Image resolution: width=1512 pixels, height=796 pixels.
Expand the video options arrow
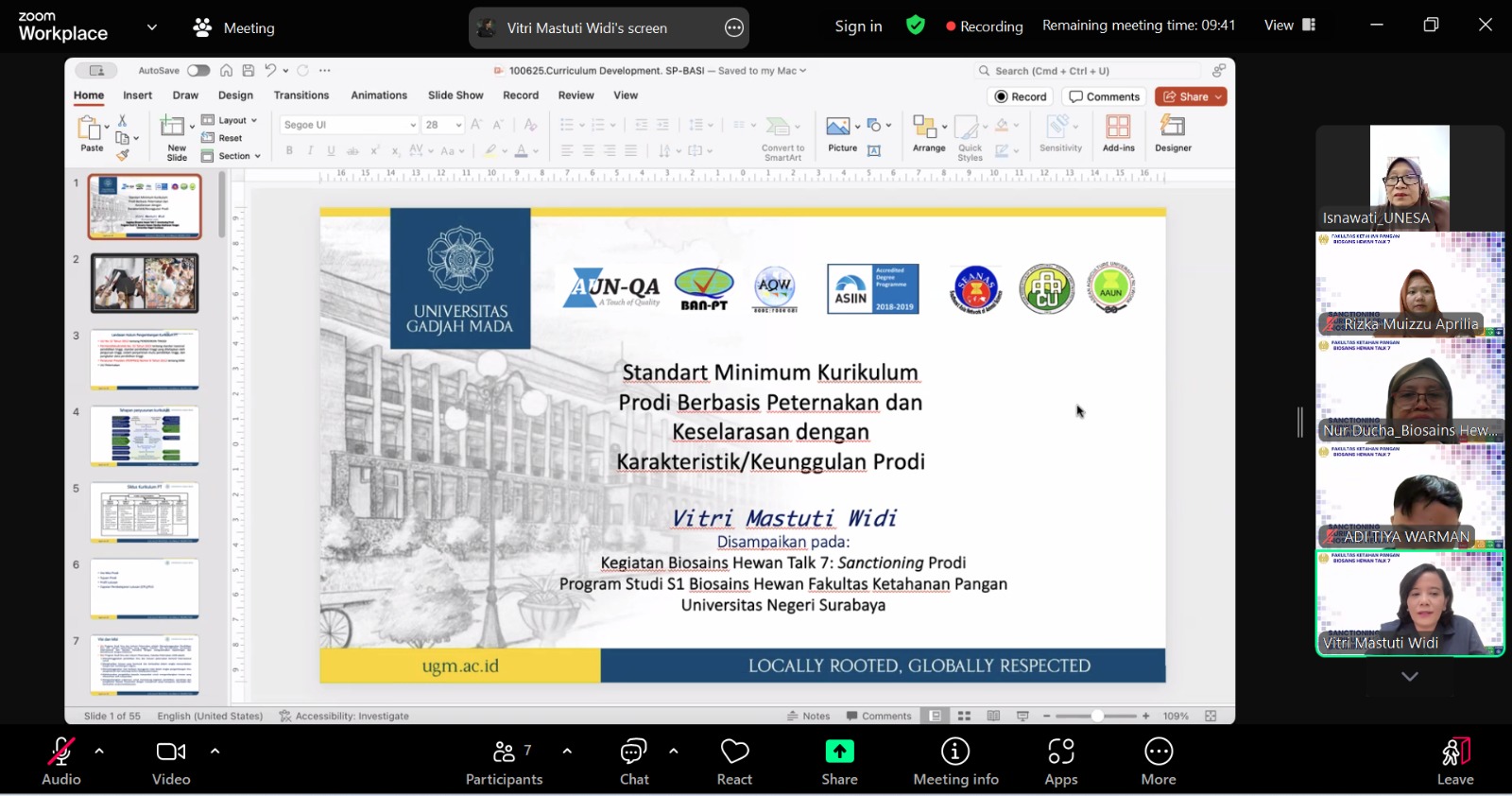215,752
